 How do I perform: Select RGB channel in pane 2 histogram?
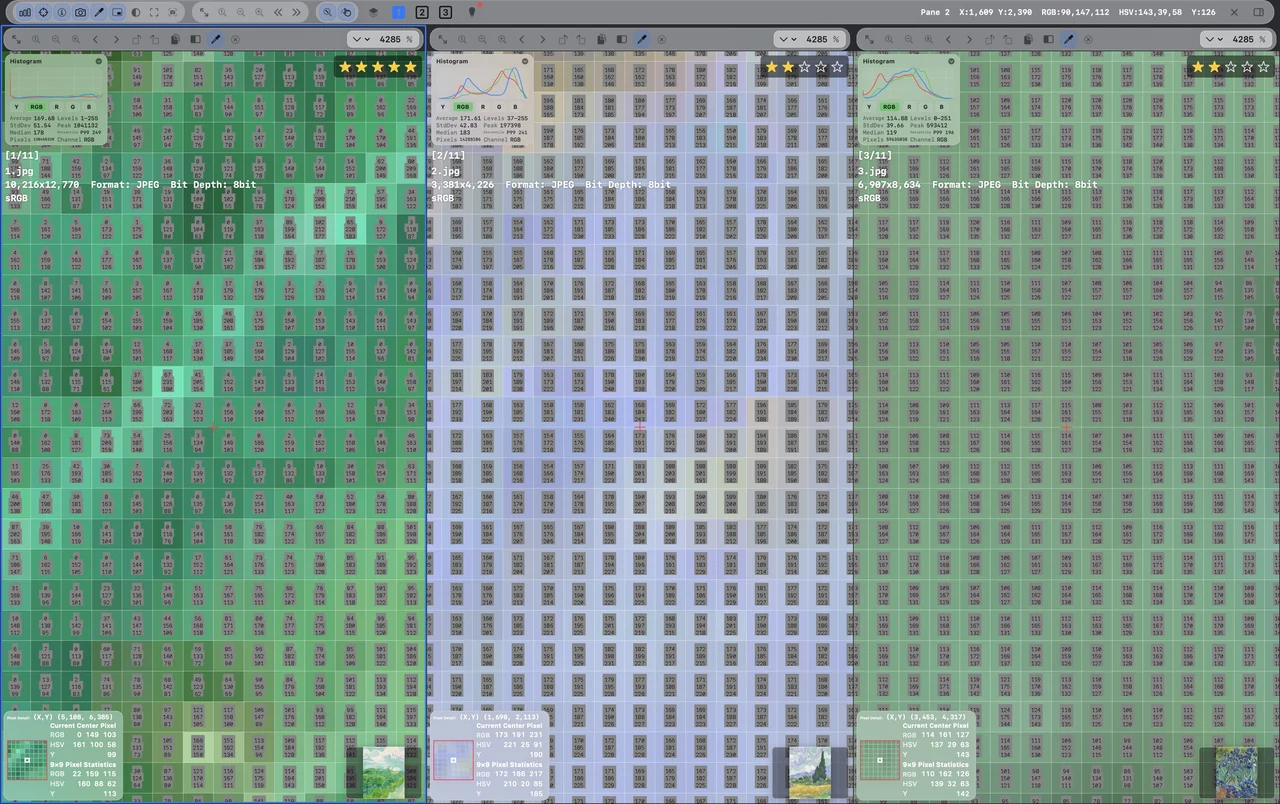[x=462, y=106]
